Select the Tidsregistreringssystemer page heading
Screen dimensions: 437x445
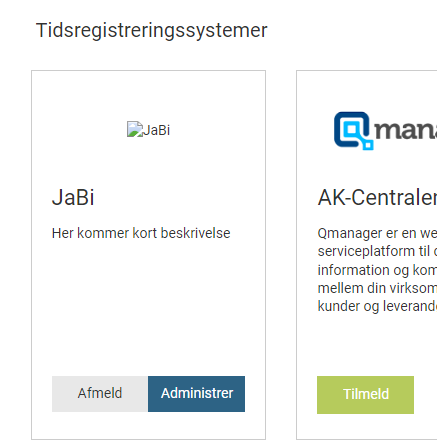(151, 30)
